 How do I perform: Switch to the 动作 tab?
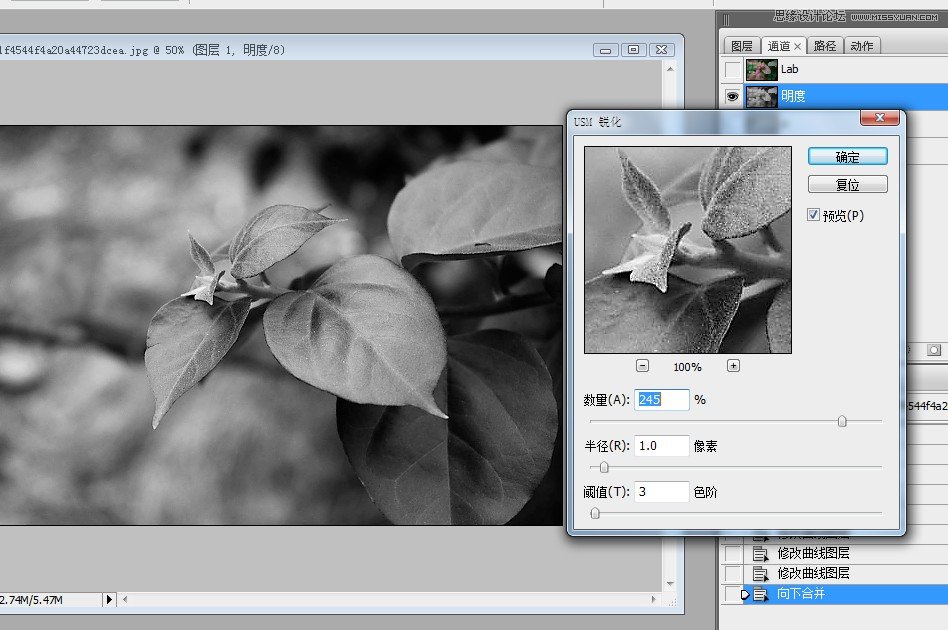[862, 46]
